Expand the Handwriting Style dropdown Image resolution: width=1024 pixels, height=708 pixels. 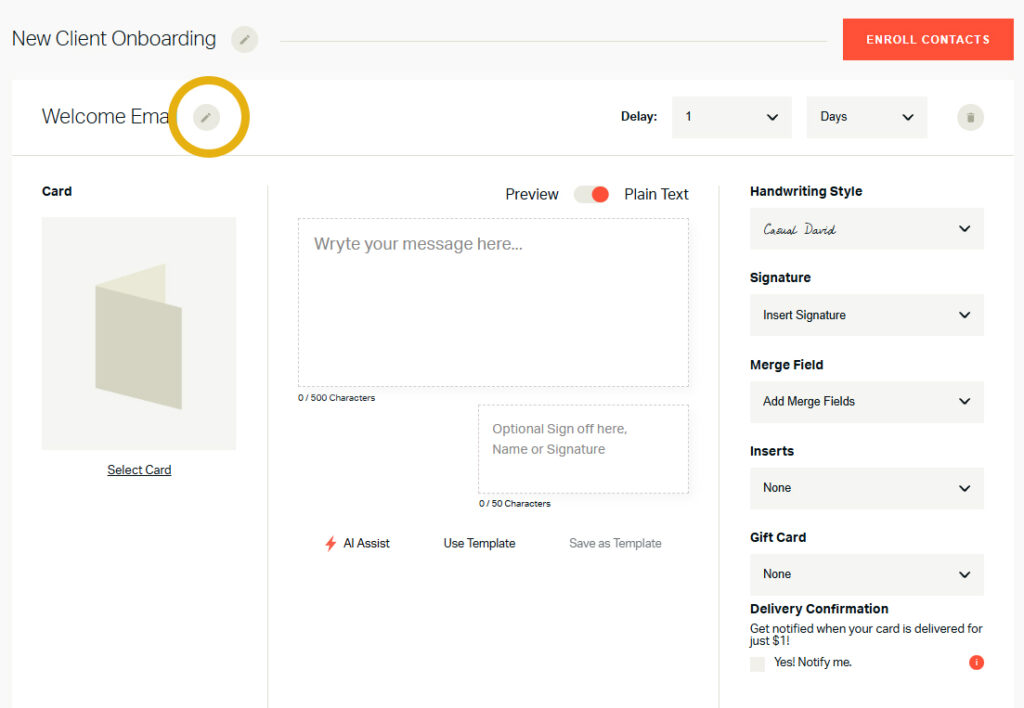pos(866,229)
